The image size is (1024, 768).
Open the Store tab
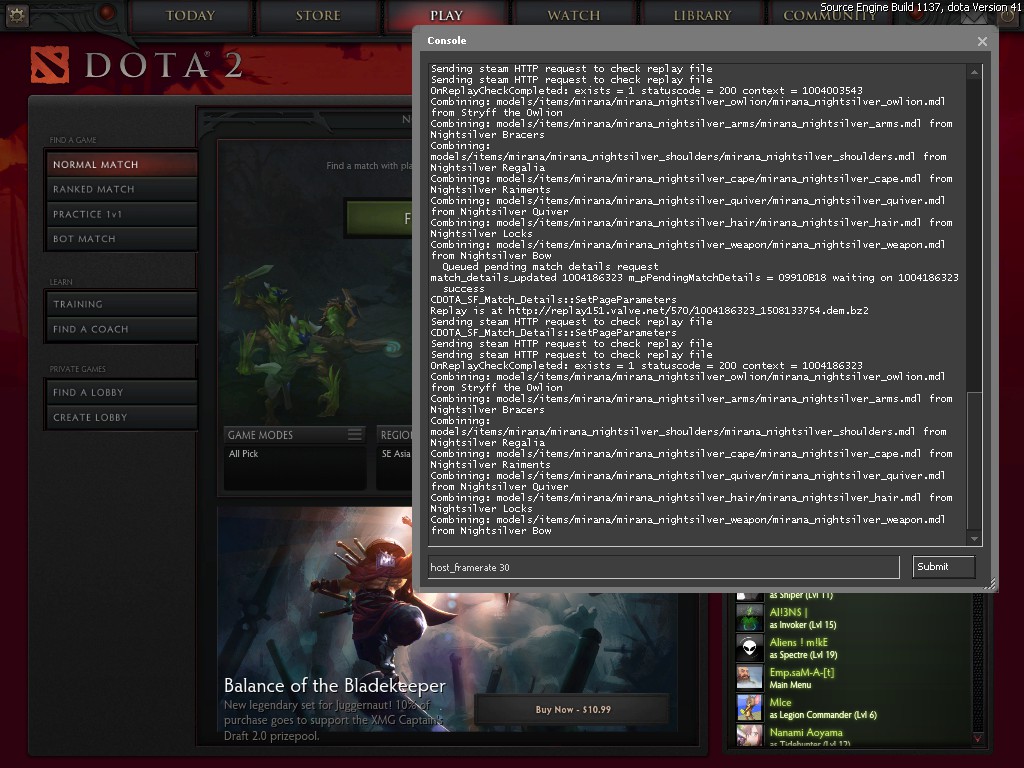pyautogui.click(x=317, y=16)
